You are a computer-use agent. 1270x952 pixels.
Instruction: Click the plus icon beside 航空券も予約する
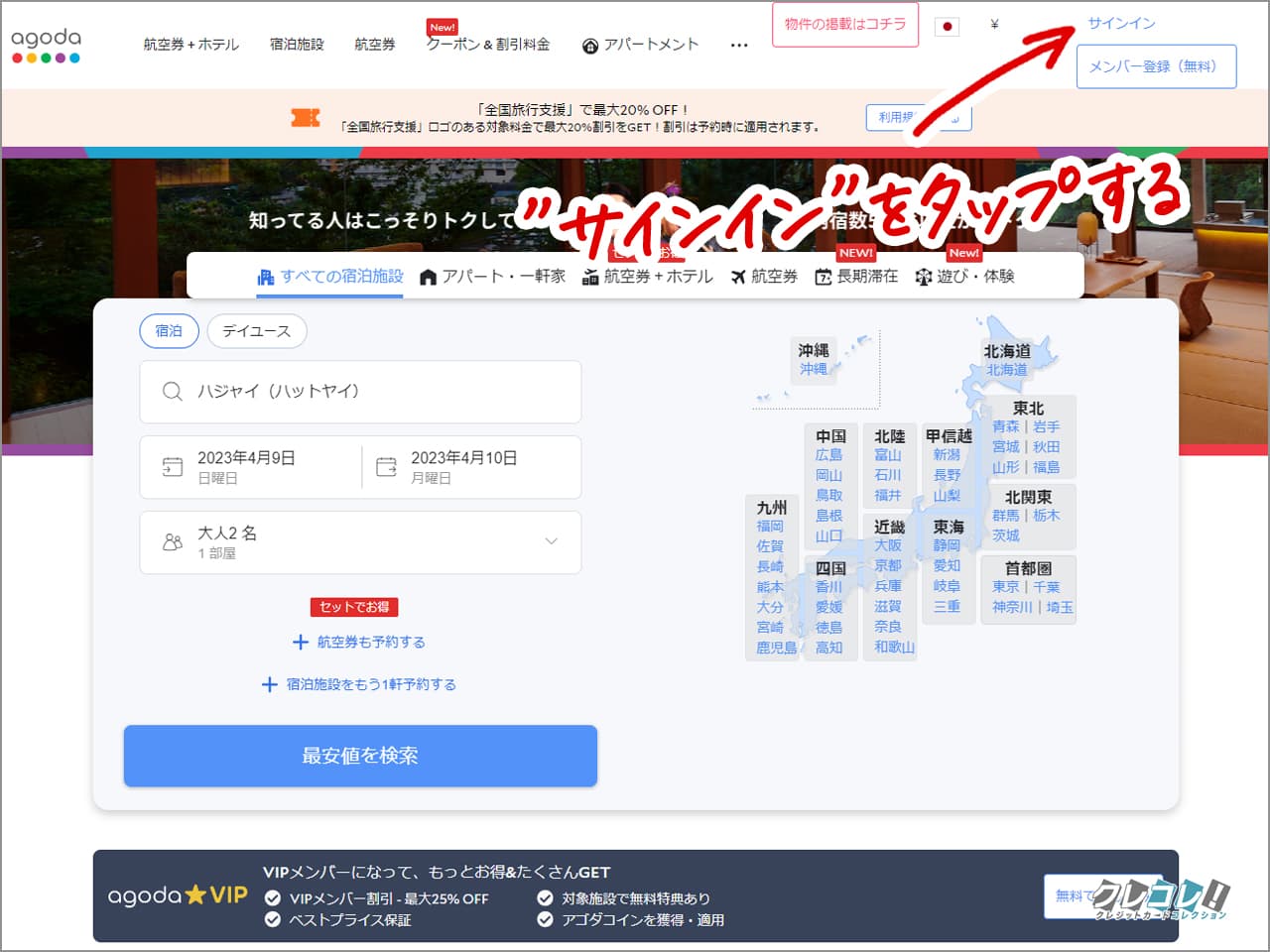click(x=301, y=643)
